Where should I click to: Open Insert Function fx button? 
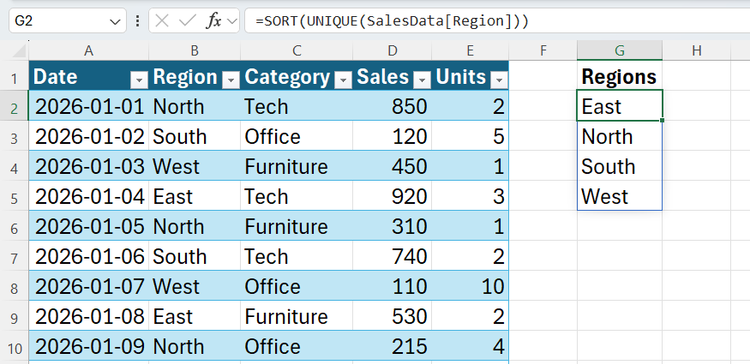pos(213,21)
